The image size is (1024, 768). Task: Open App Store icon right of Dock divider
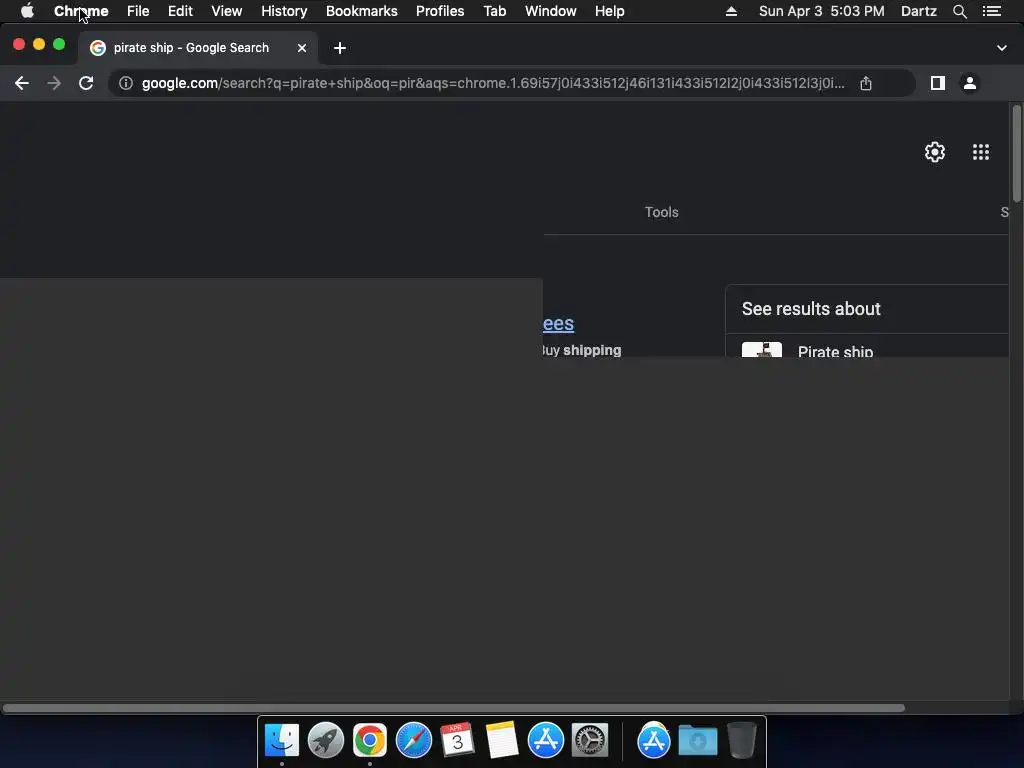coord(654,740)
